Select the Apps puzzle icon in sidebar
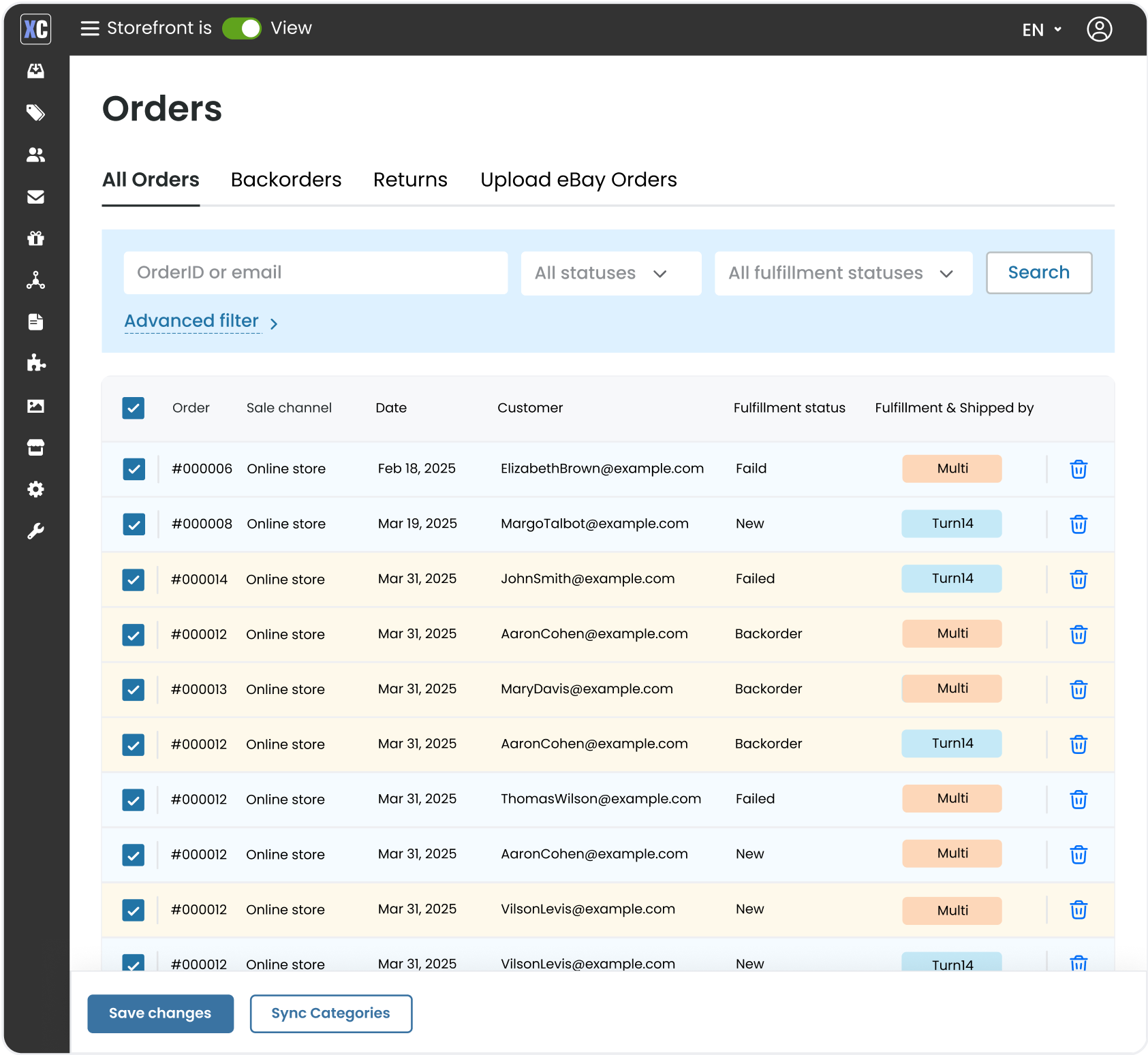This screenshot has height=1055, width=1148. (36, 363)
